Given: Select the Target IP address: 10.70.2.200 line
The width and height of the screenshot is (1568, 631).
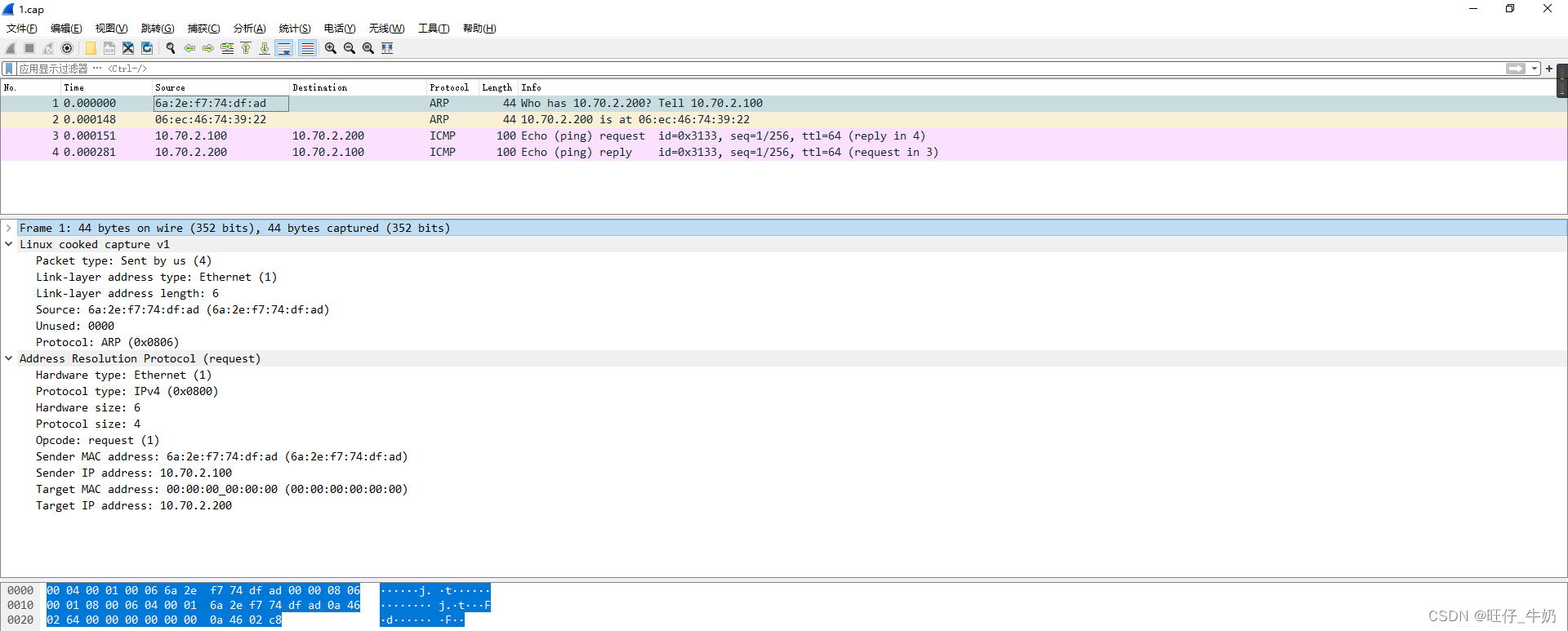Looking at the screenshot, I should click(134, 506).
